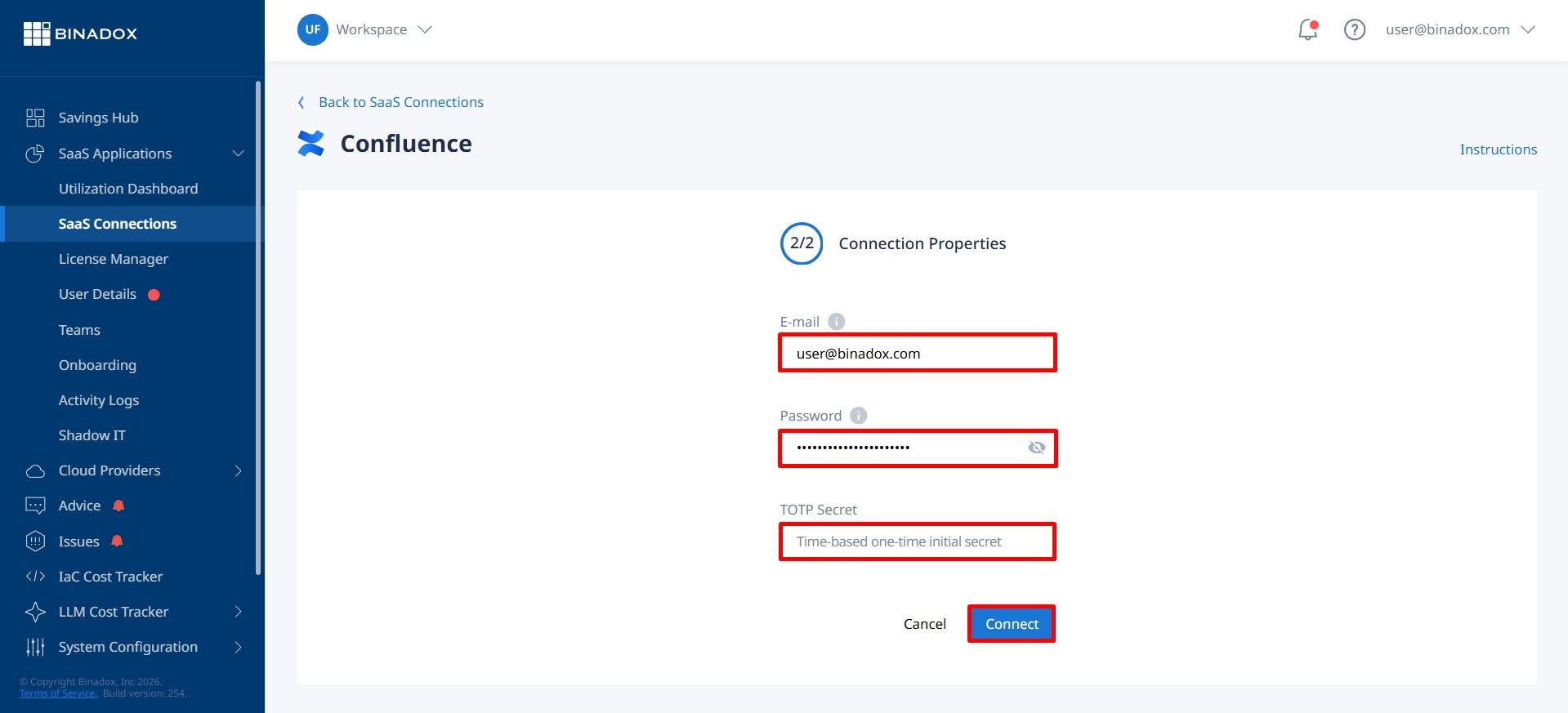
Task: Click the Build version text
Action: 145,693
